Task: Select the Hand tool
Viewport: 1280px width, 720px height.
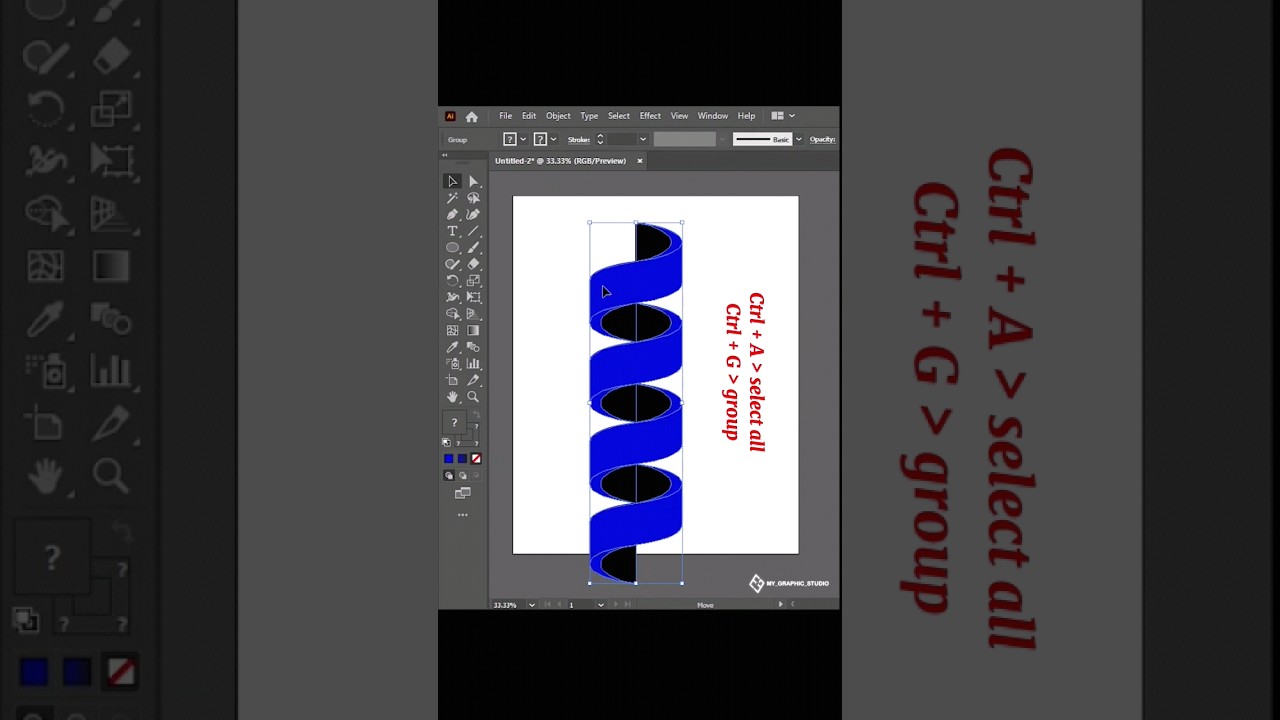Action: [452, 397]
